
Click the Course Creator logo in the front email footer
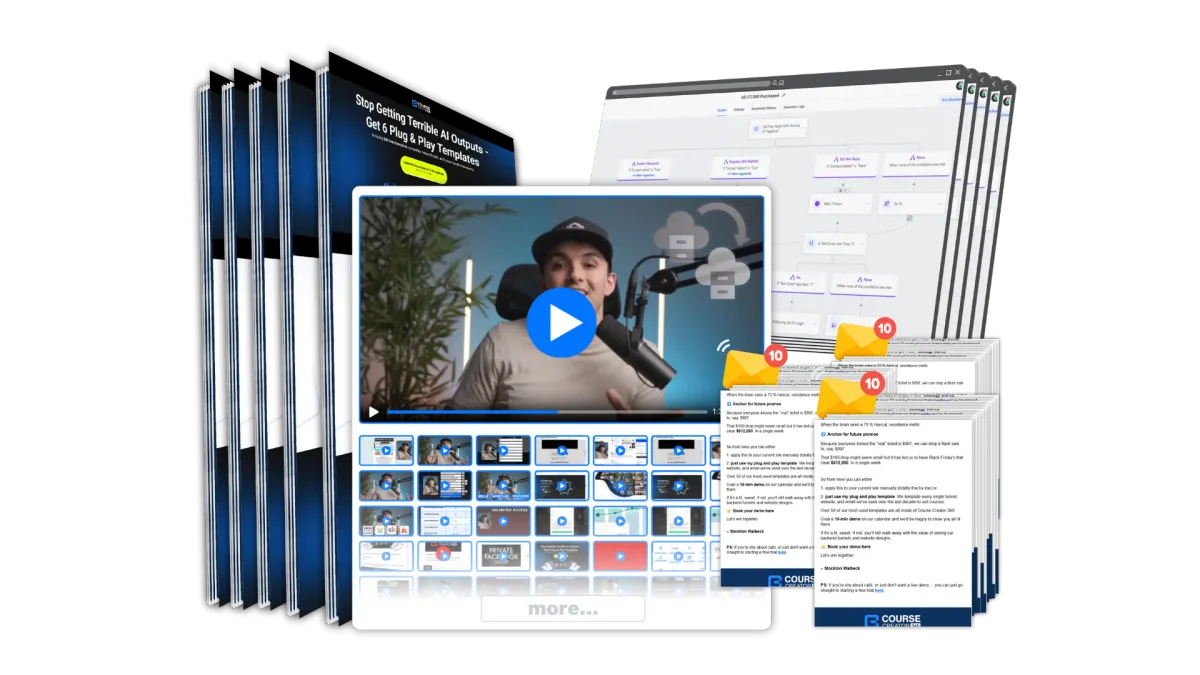[894, 622]
